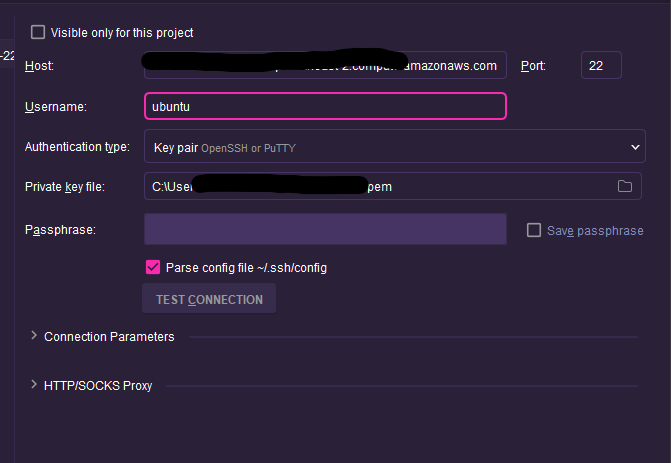Click into the Username field with ubuntu
This screenshot has width=671, height=463.
325,106
